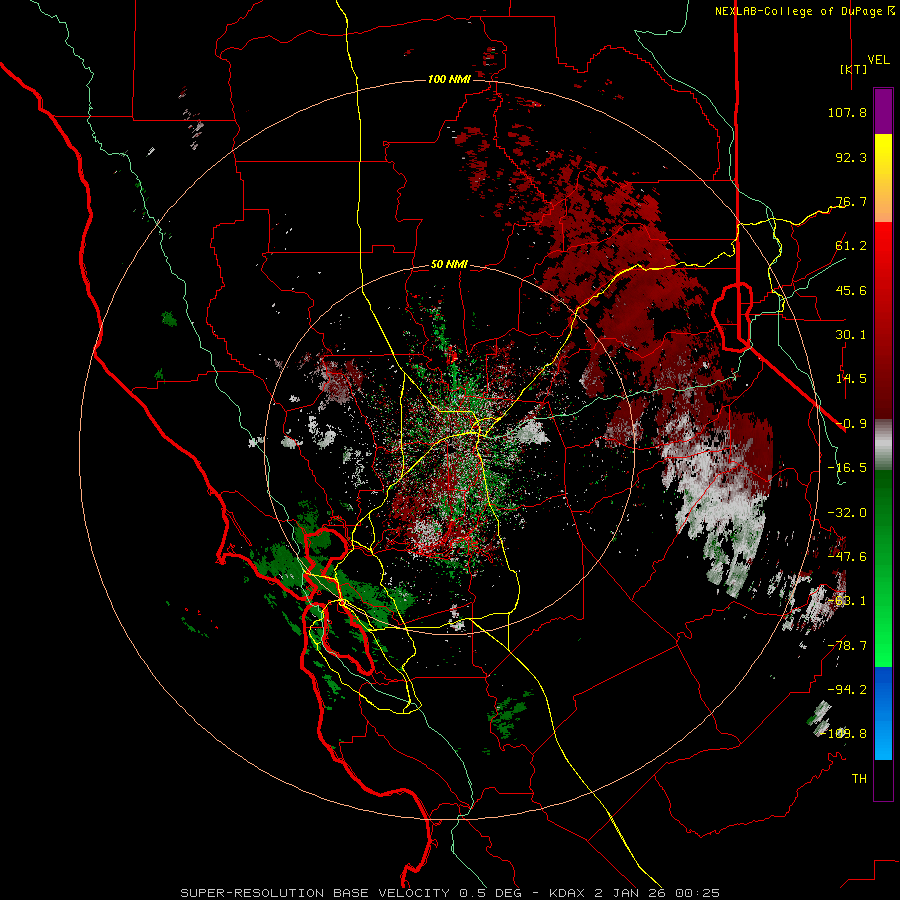
Task: Click the 92.3 velocity scale value
Action: [851, 157]
